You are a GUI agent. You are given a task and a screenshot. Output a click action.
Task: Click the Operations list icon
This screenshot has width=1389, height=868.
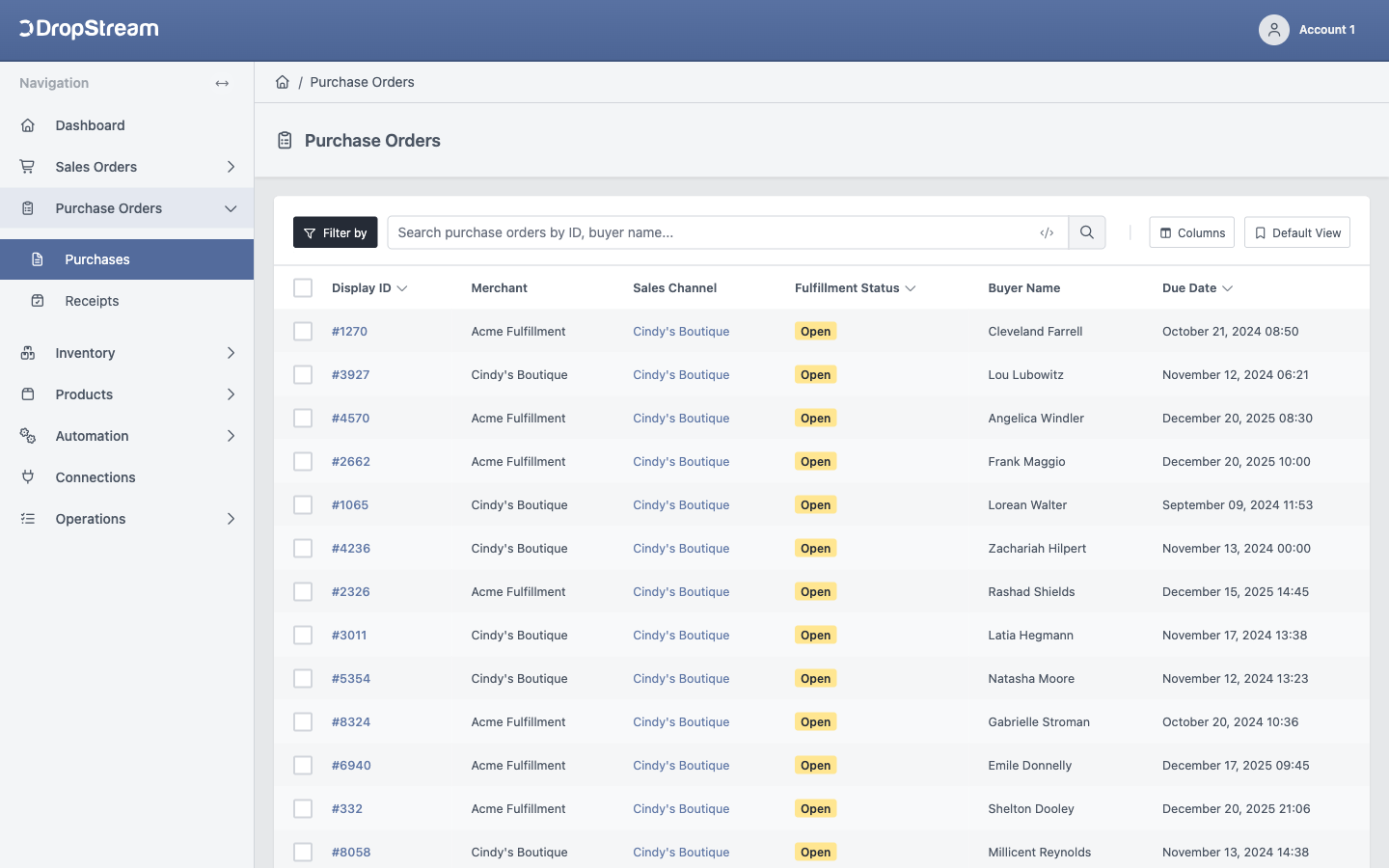coord(28,519)
